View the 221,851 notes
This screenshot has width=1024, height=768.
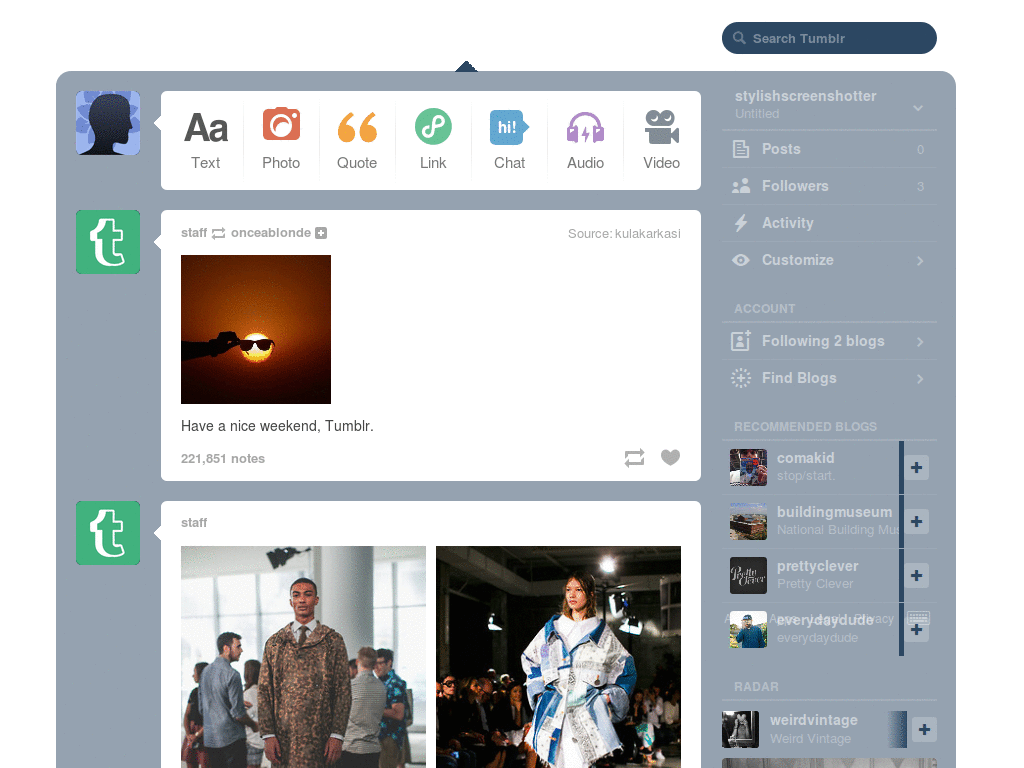point(223,458)
